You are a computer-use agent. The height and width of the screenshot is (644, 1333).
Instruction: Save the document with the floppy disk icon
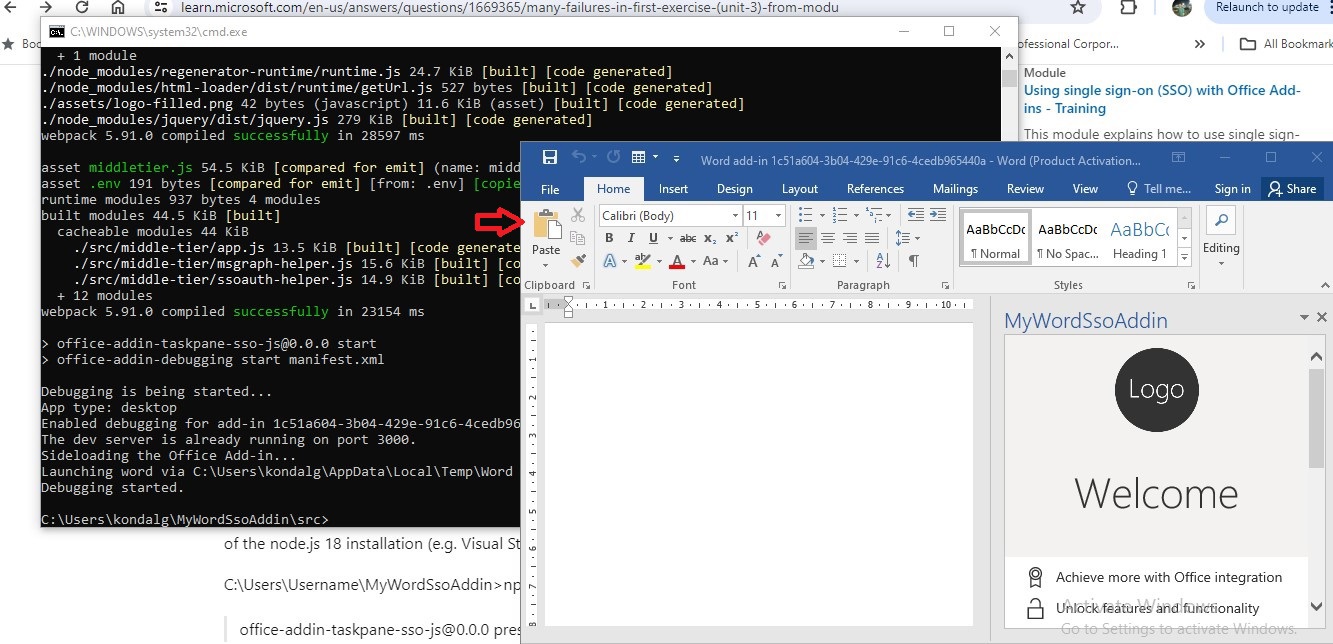[549, 157]
